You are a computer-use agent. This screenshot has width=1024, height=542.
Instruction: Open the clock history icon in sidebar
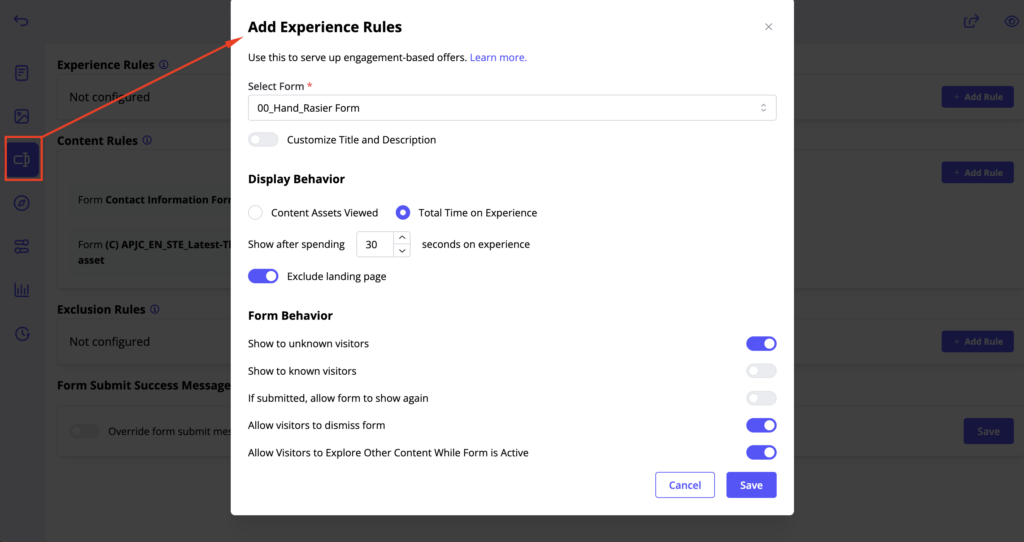point(21,334)
